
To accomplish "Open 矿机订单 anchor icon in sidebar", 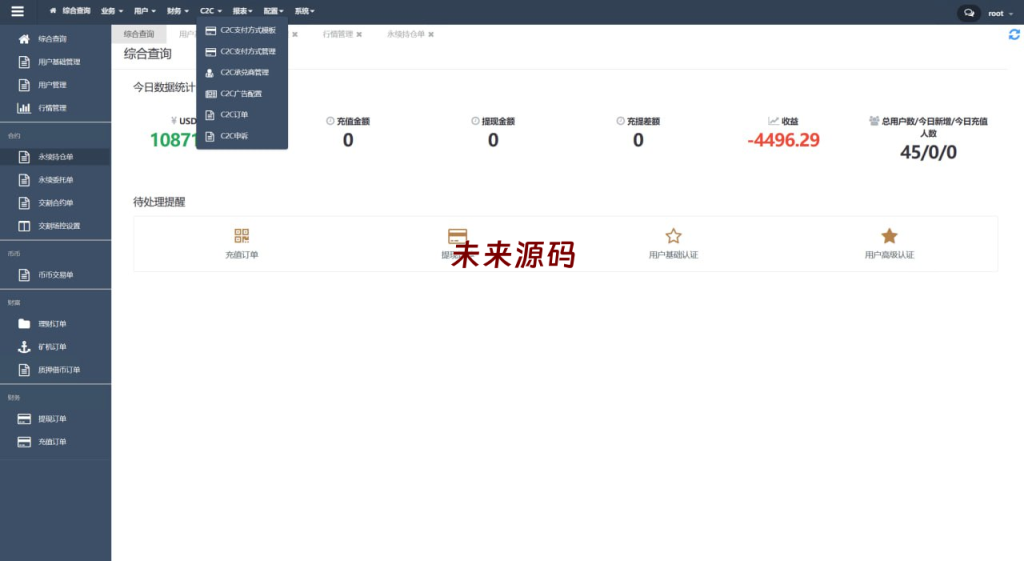I will click(24, 347).
